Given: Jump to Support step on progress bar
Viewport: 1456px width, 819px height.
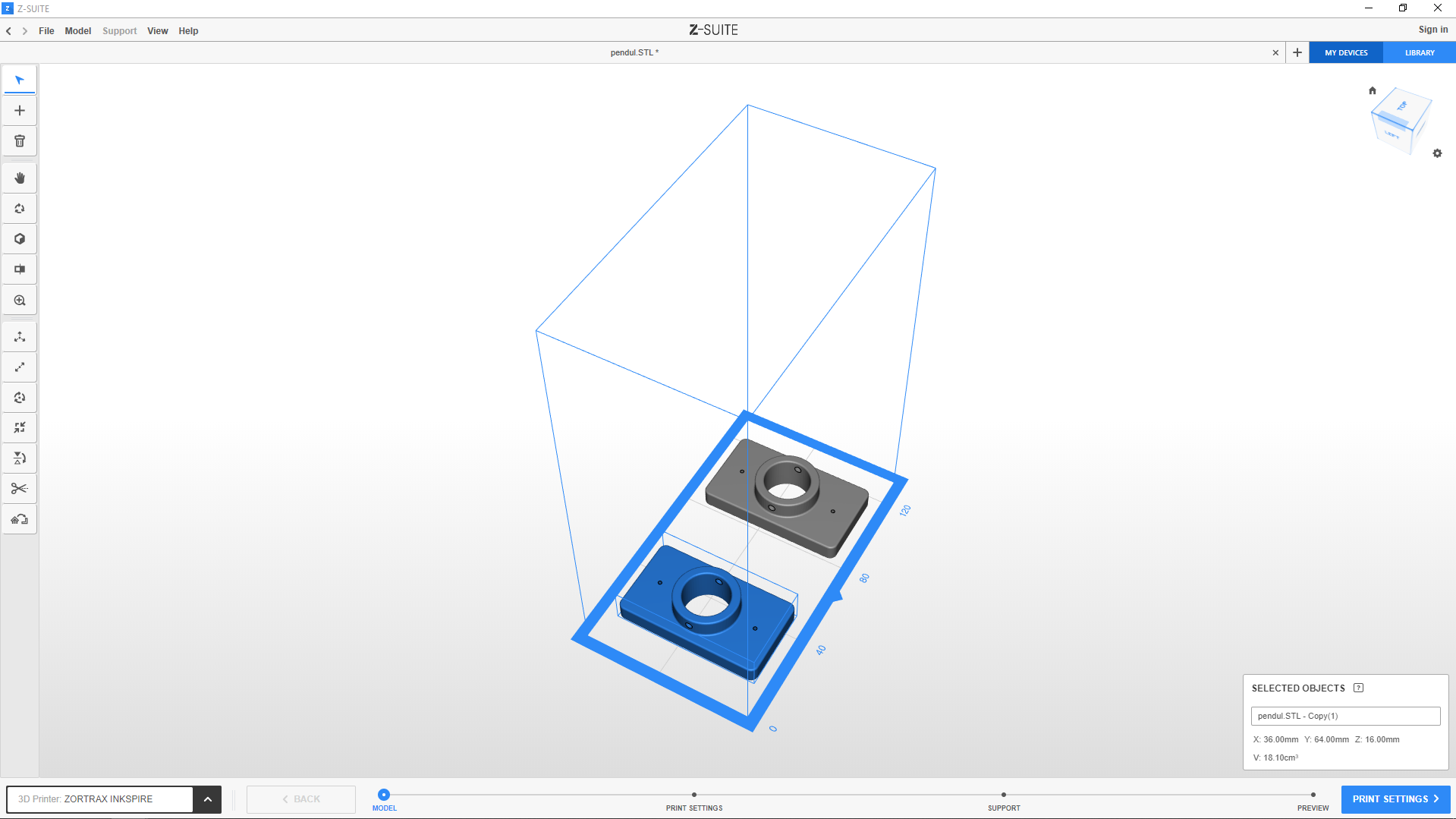Looking at the screenshot, I should click(x=1003, y=795).
